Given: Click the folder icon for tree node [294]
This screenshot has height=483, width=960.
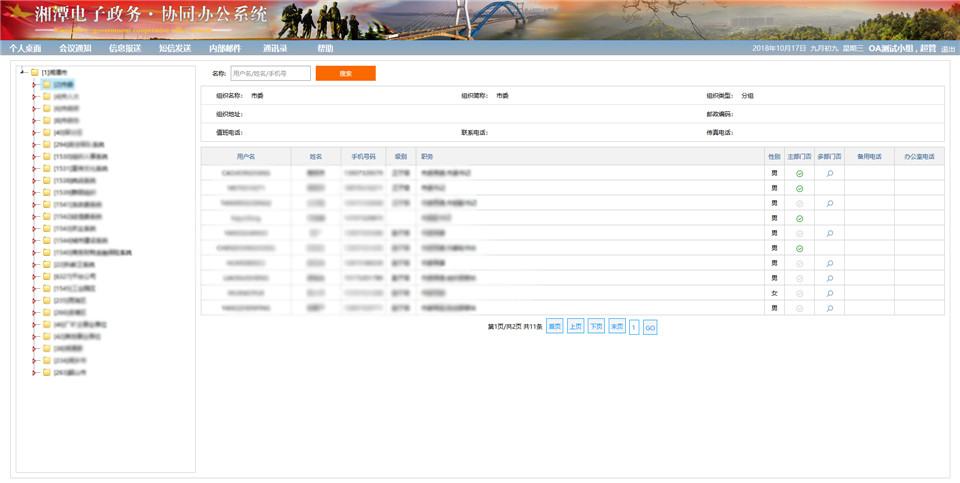Looking at the screenshot, I should pos(46,144).
